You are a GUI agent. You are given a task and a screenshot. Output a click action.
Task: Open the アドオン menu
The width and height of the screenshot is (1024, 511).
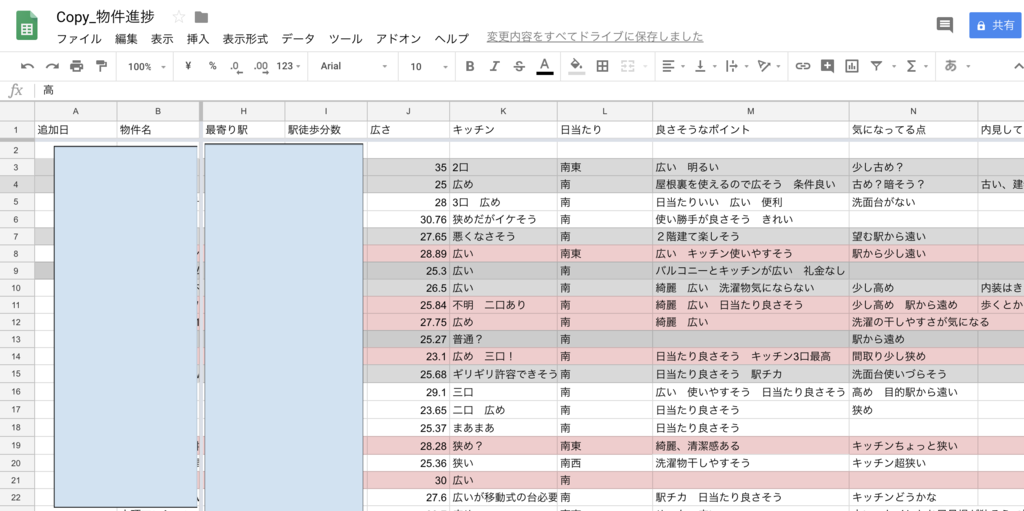pyautogui.click(x=398, y=39)
